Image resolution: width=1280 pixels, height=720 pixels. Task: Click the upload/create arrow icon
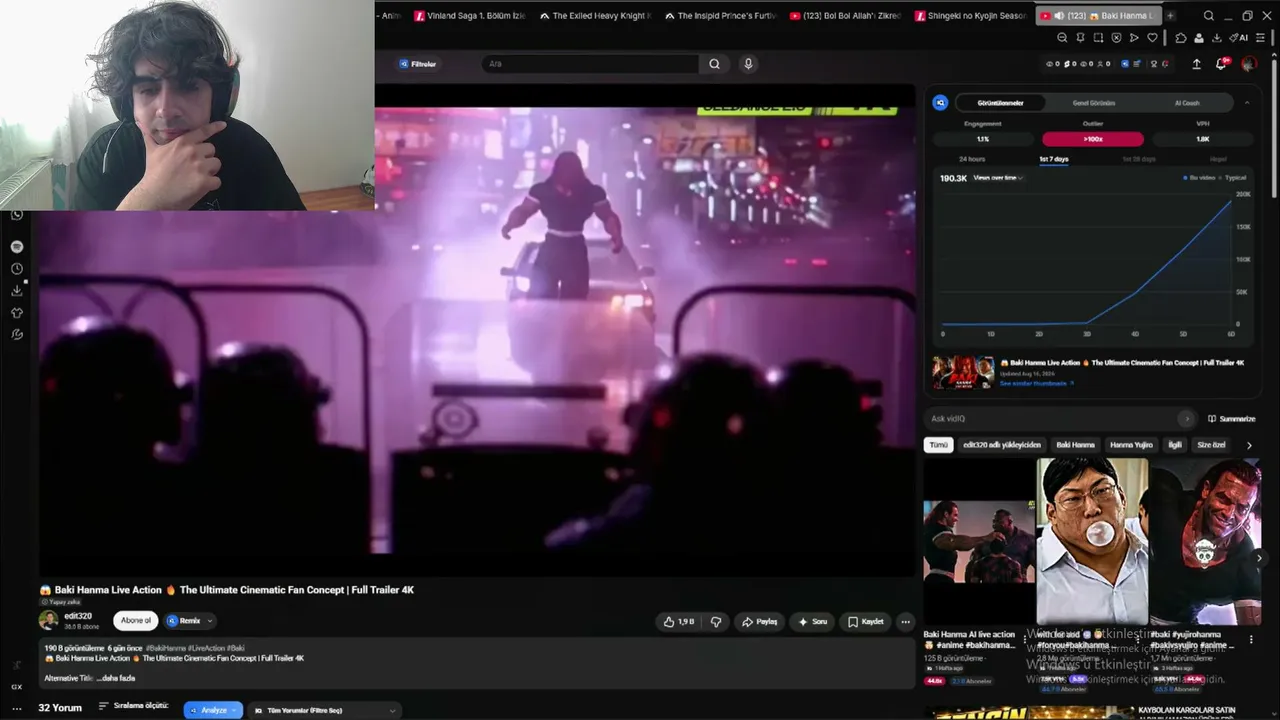[x=1196, y=64]
